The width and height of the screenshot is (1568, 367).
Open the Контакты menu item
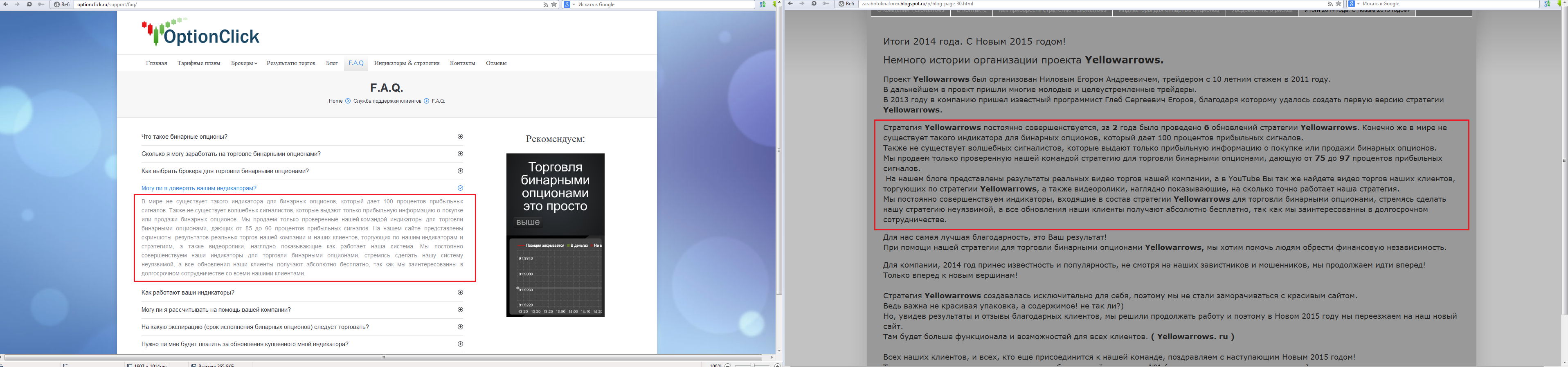coord(463,63)
